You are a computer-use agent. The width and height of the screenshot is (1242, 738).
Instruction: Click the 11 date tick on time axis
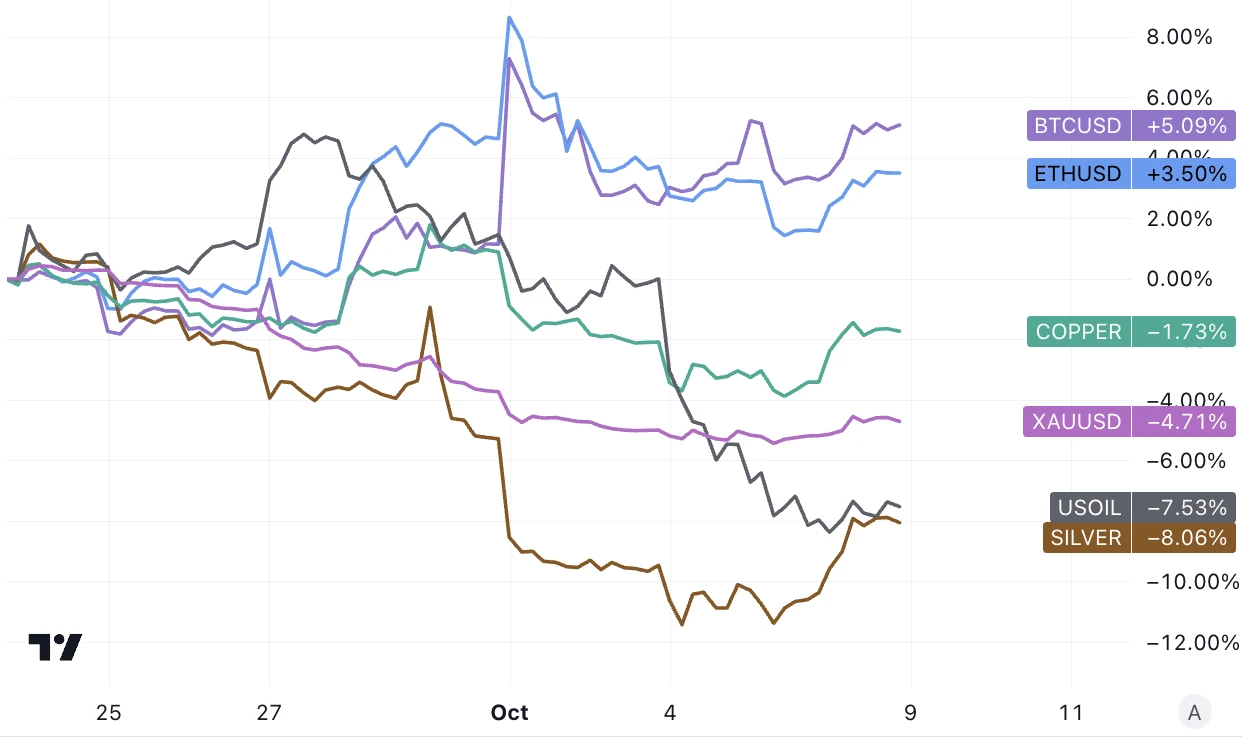(x=1071, y=713)
